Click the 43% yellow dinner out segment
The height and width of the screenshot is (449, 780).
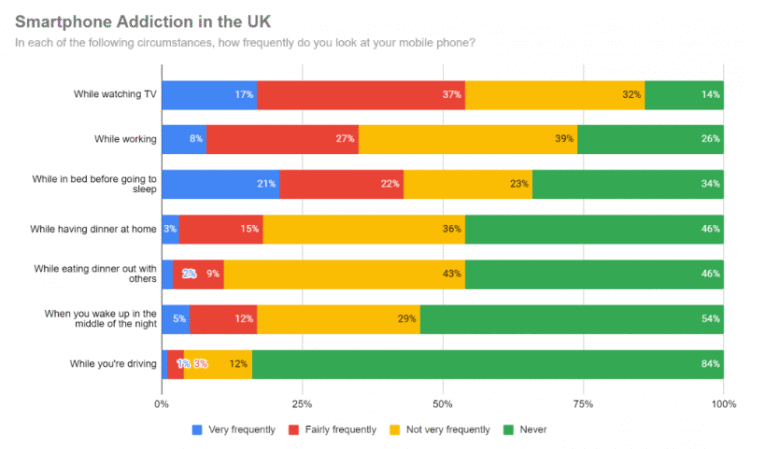[x=344, y=274]
